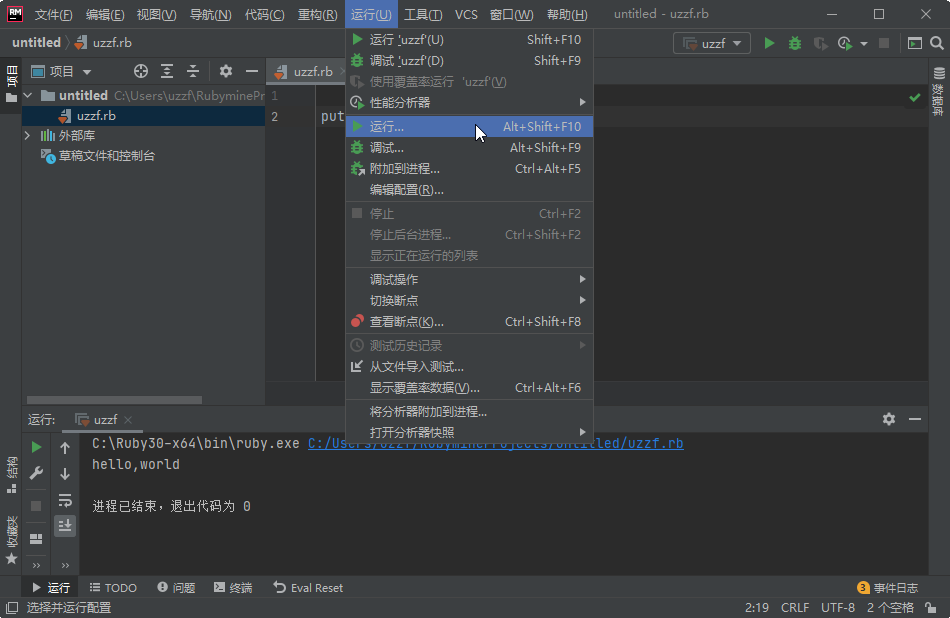This screenshot has height=618, width=950.
Task: Click the Debug bug icon in top toolbar
Action: coord(795,43)
